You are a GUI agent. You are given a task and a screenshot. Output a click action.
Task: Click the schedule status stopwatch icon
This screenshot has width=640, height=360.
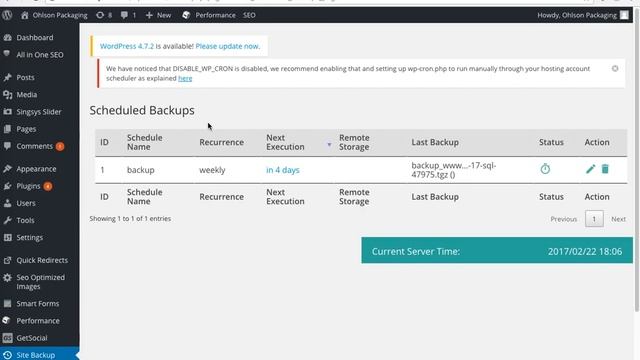[x=545, y=169]
